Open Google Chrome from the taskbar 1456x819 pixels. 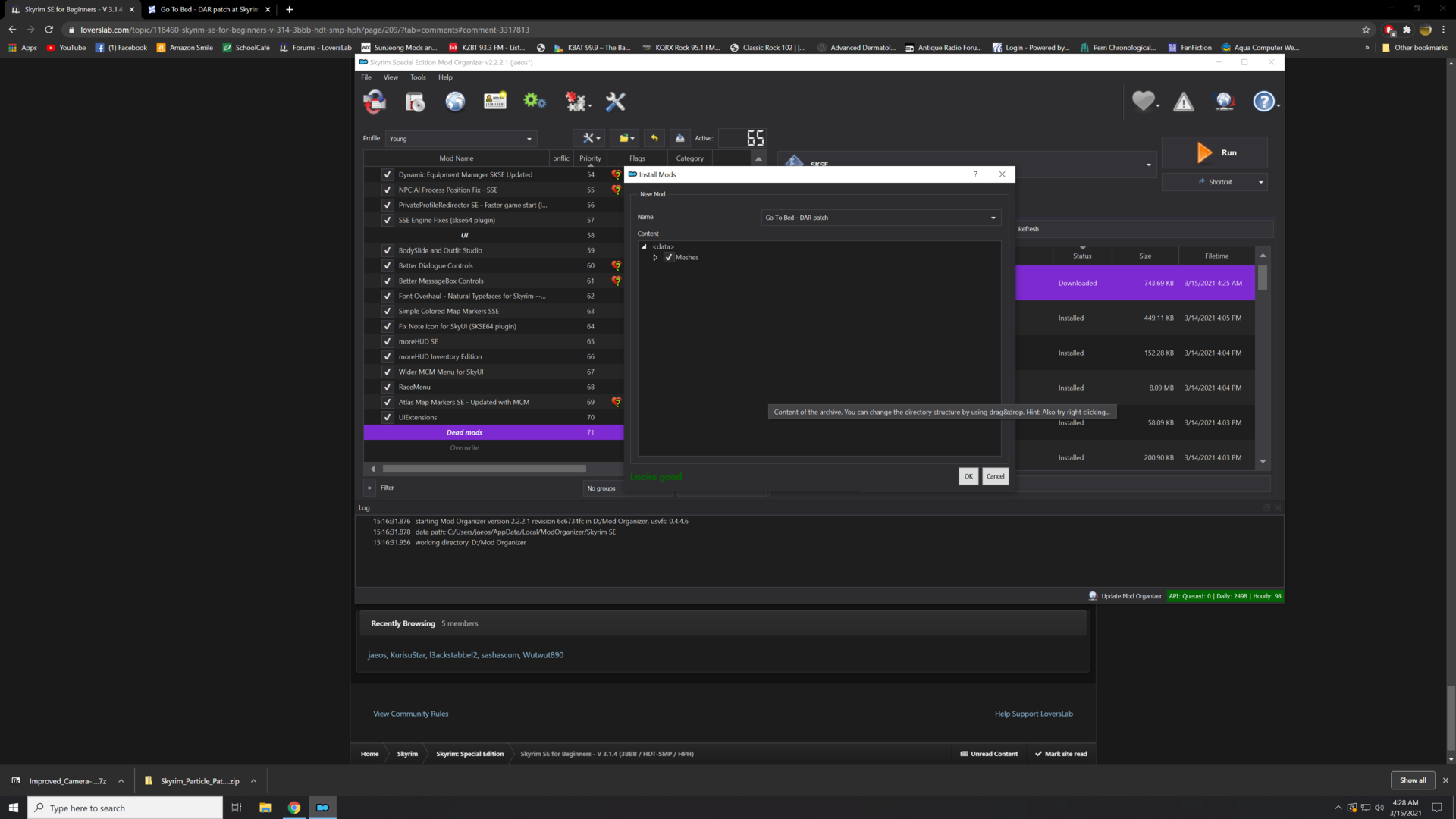pos(294,808)
